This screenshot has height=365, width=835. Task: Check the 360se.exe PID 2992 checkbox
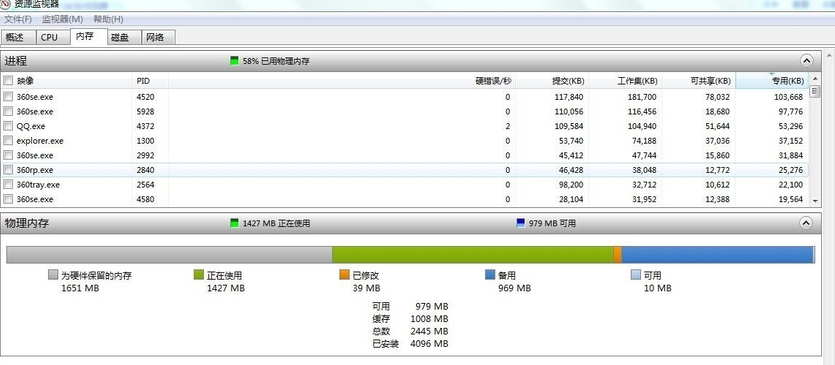click(x=8, y=155)
